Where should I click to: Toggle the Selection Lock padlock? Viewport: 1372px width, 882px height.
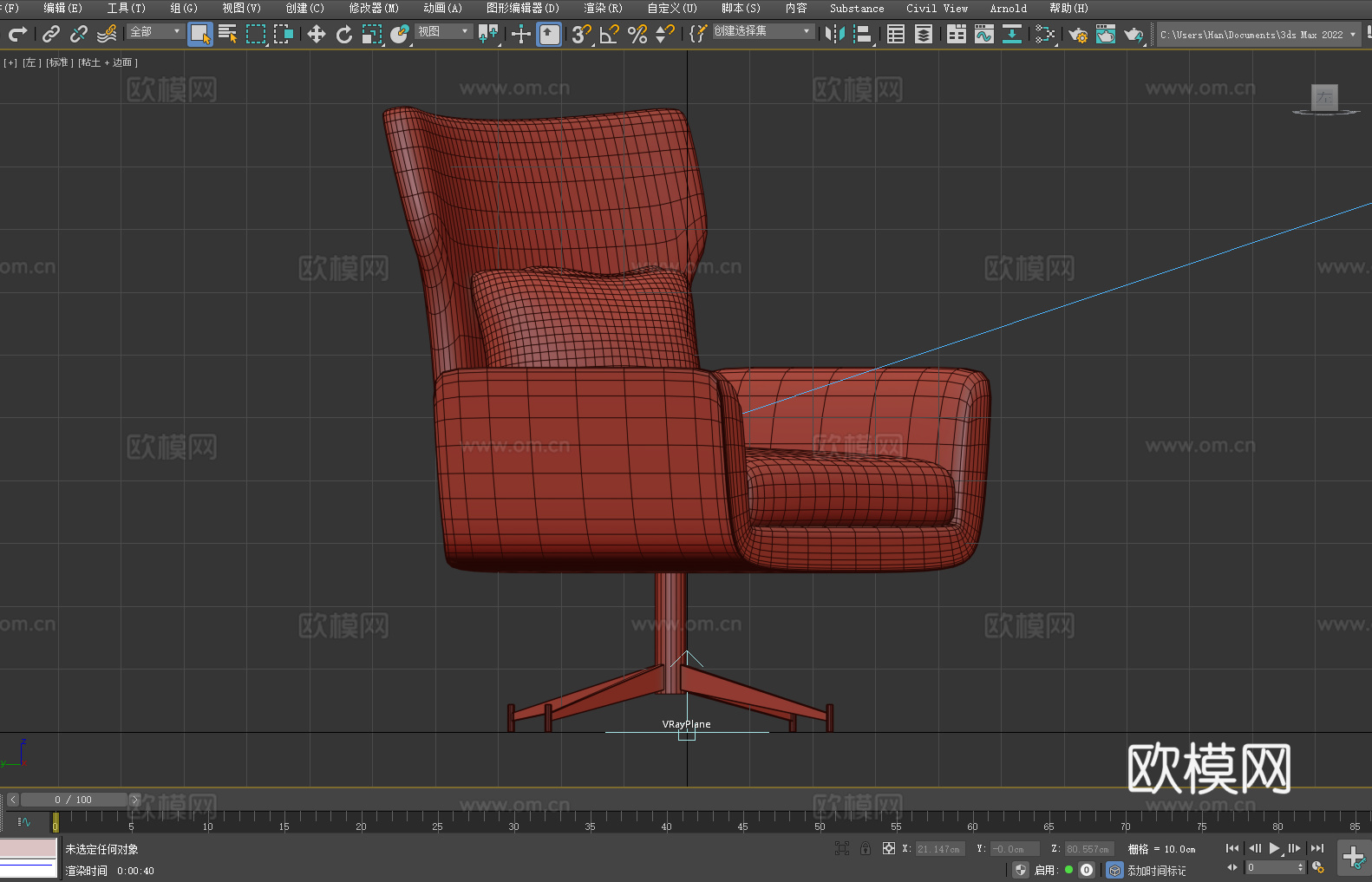tap(866, 848)
